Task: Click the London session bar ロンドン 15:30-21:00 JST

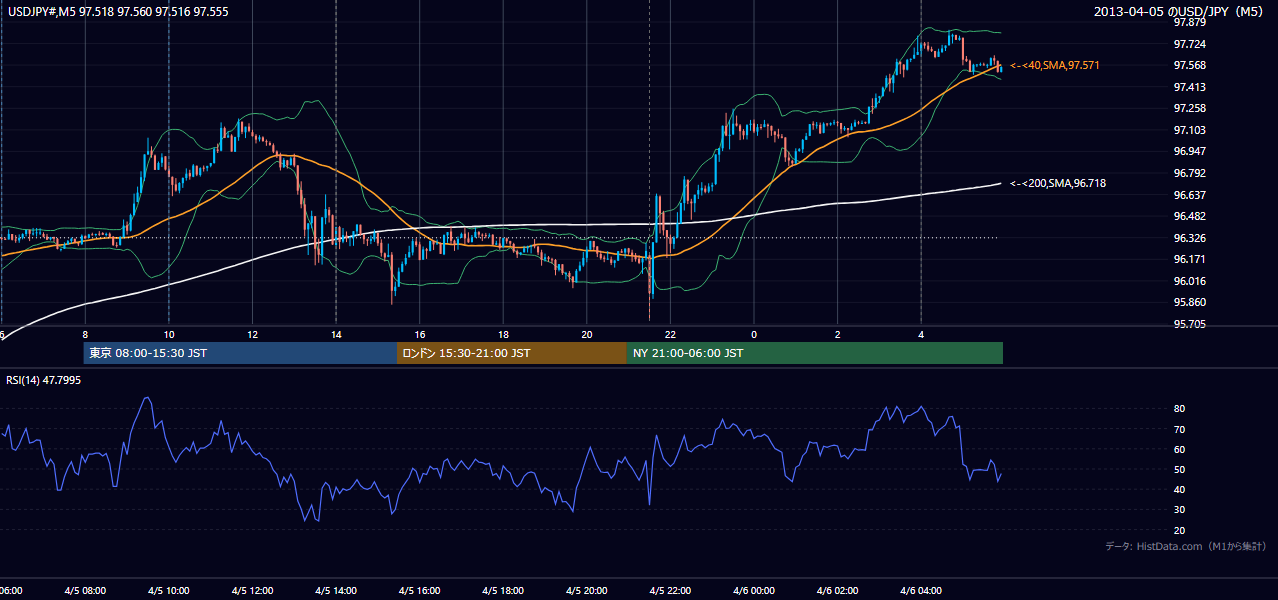Action: [x=512, y=353]
